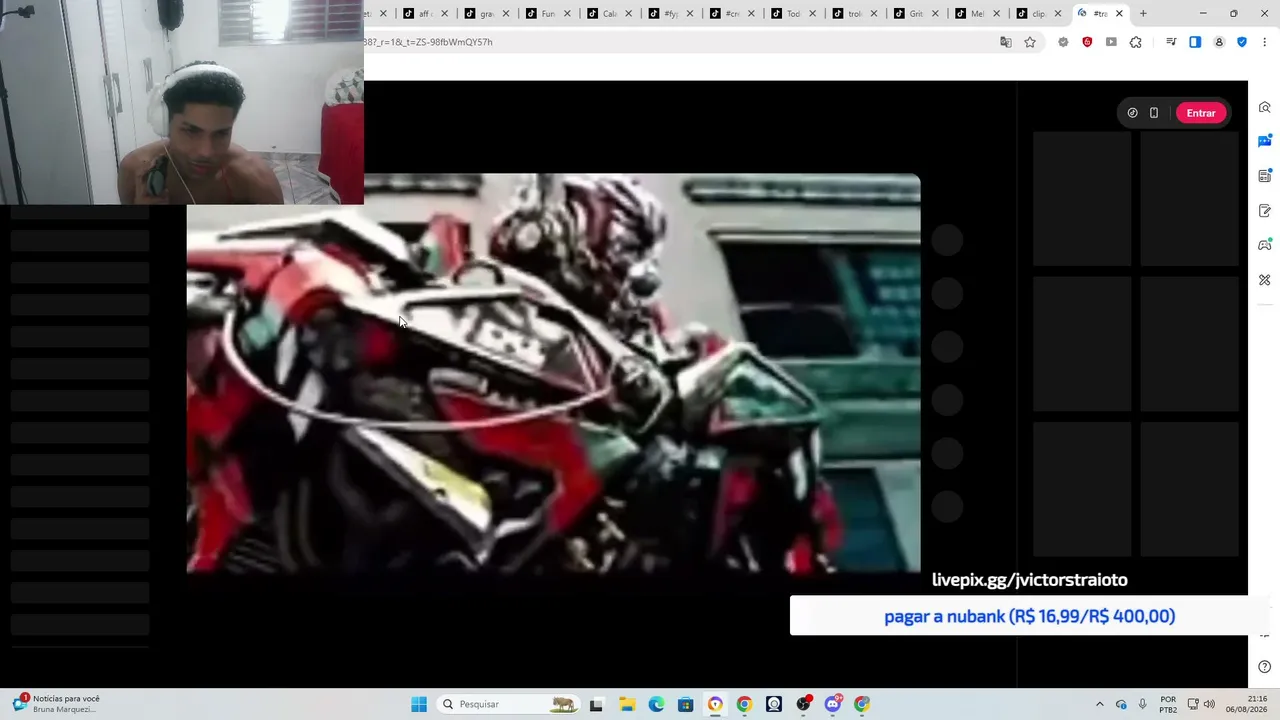Switch to the 'Grit' TikTok tab
The height and width of the screenshot is (720, 1280).
point(915,14)
